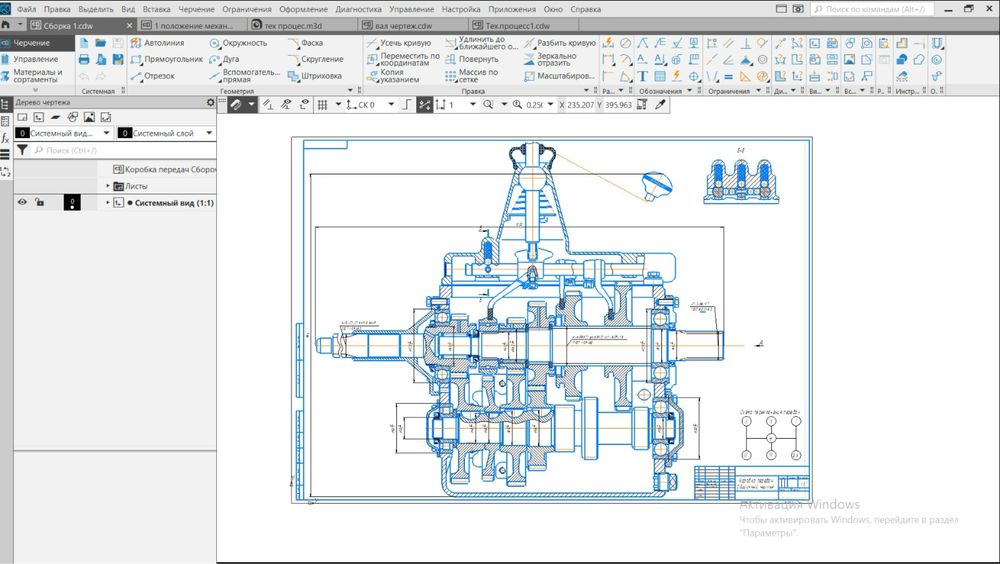Expand the Листы tree node
This screenshot has height=564, width=1000.
[108, 186]
